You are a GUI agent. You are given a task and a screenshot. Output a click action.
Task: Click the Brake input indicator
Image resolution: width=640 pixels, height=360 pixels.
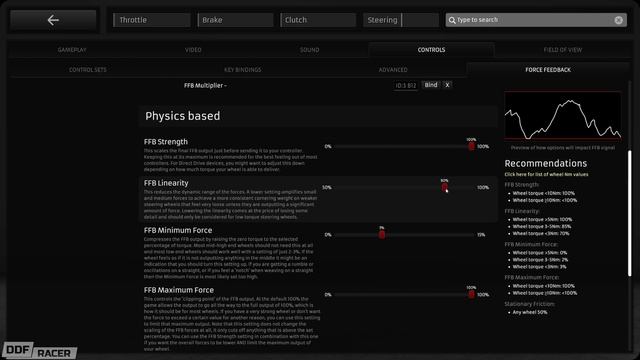pyautogui.click(x=235, y=20)
